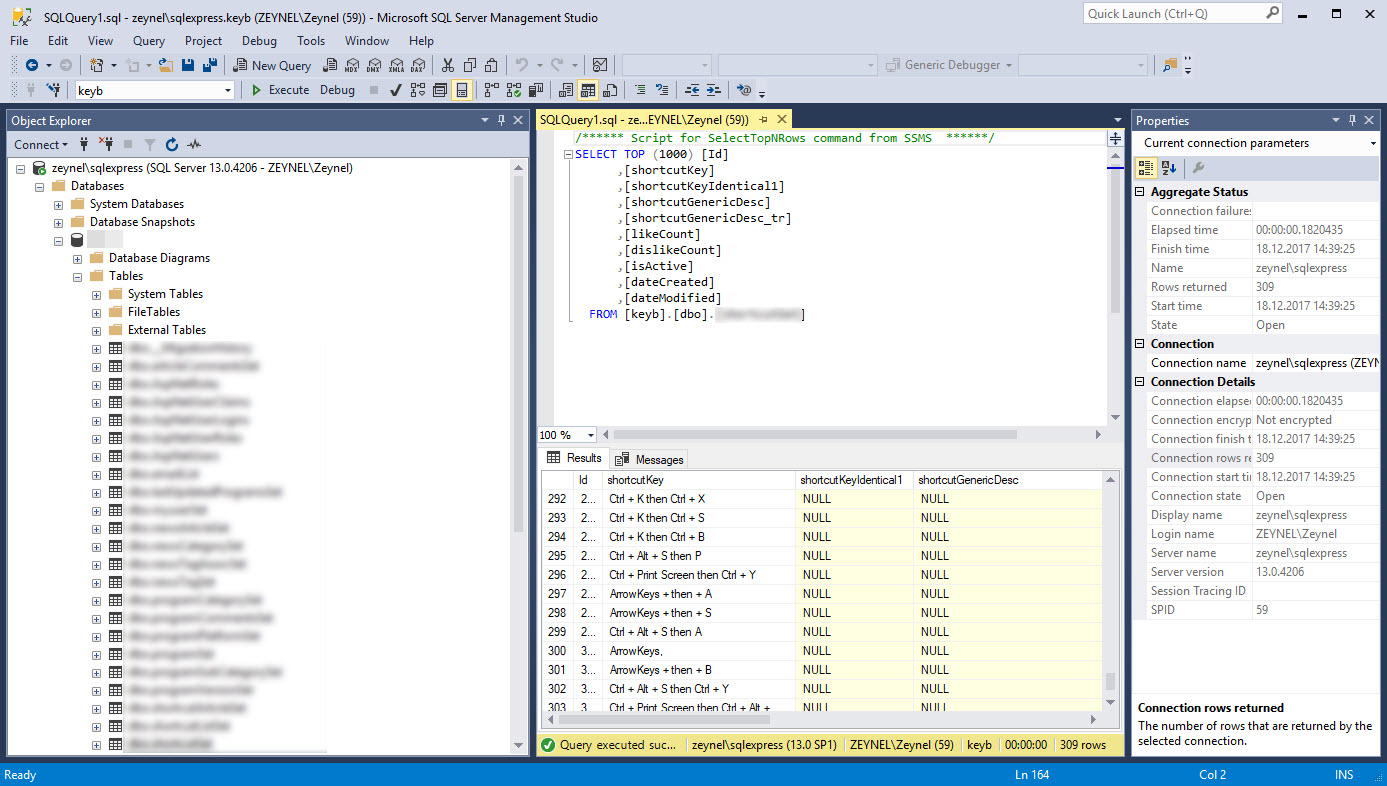Screen dimensions: 1387x786
Task: Click the shortcutKey column header
Action: coord(699,480)
